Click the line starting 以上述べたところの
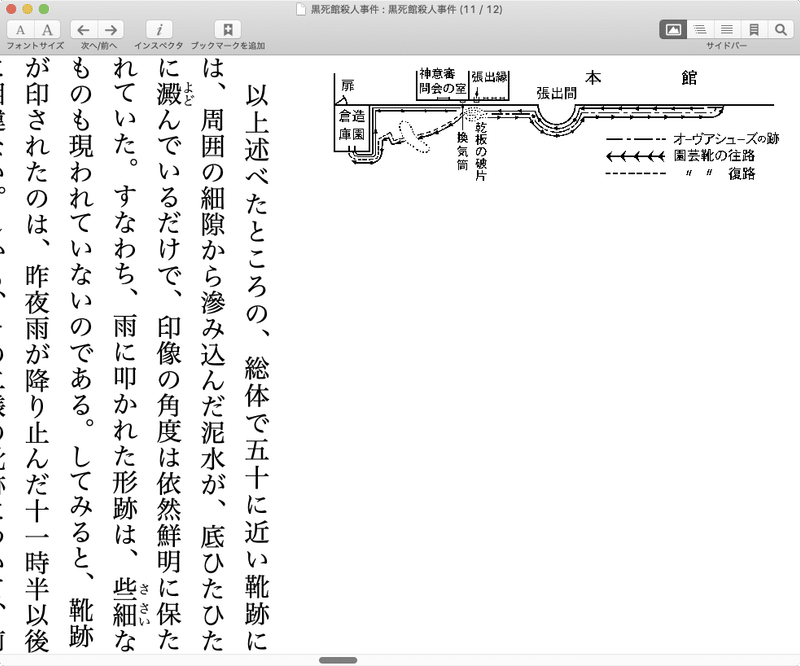This screenshot has width=800, height=666. click(257, 366)
